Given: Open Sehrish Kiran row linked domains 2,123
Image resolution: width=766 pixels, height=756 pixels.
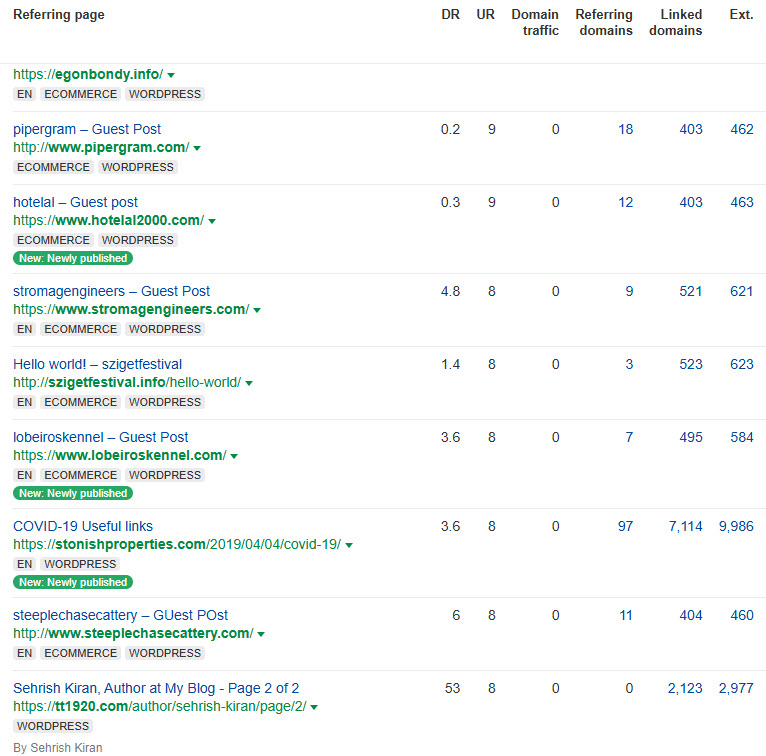Looking at the screenshot, I should coord(685,688).
